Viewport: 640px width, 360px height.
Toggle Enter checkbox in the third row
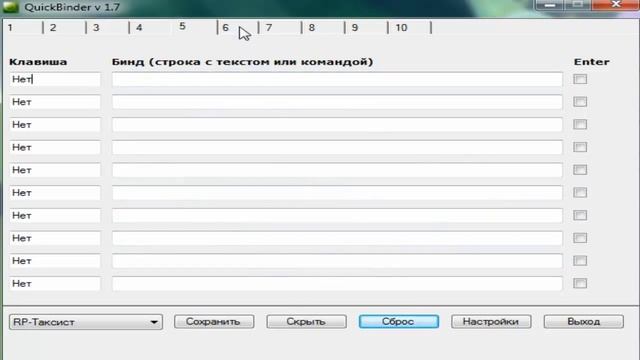pos(580,124)
